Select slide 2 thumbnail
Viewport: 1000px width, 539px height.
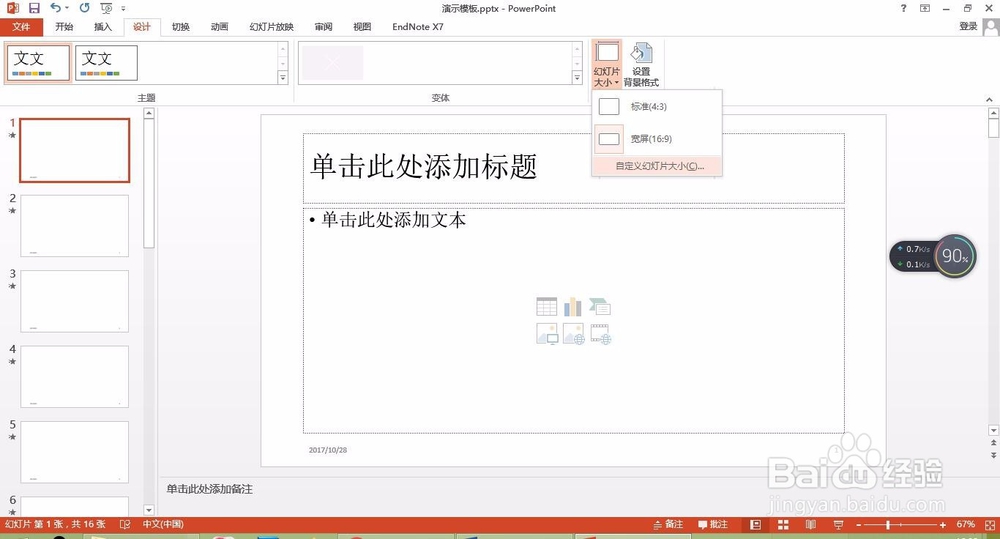[75, 226]
